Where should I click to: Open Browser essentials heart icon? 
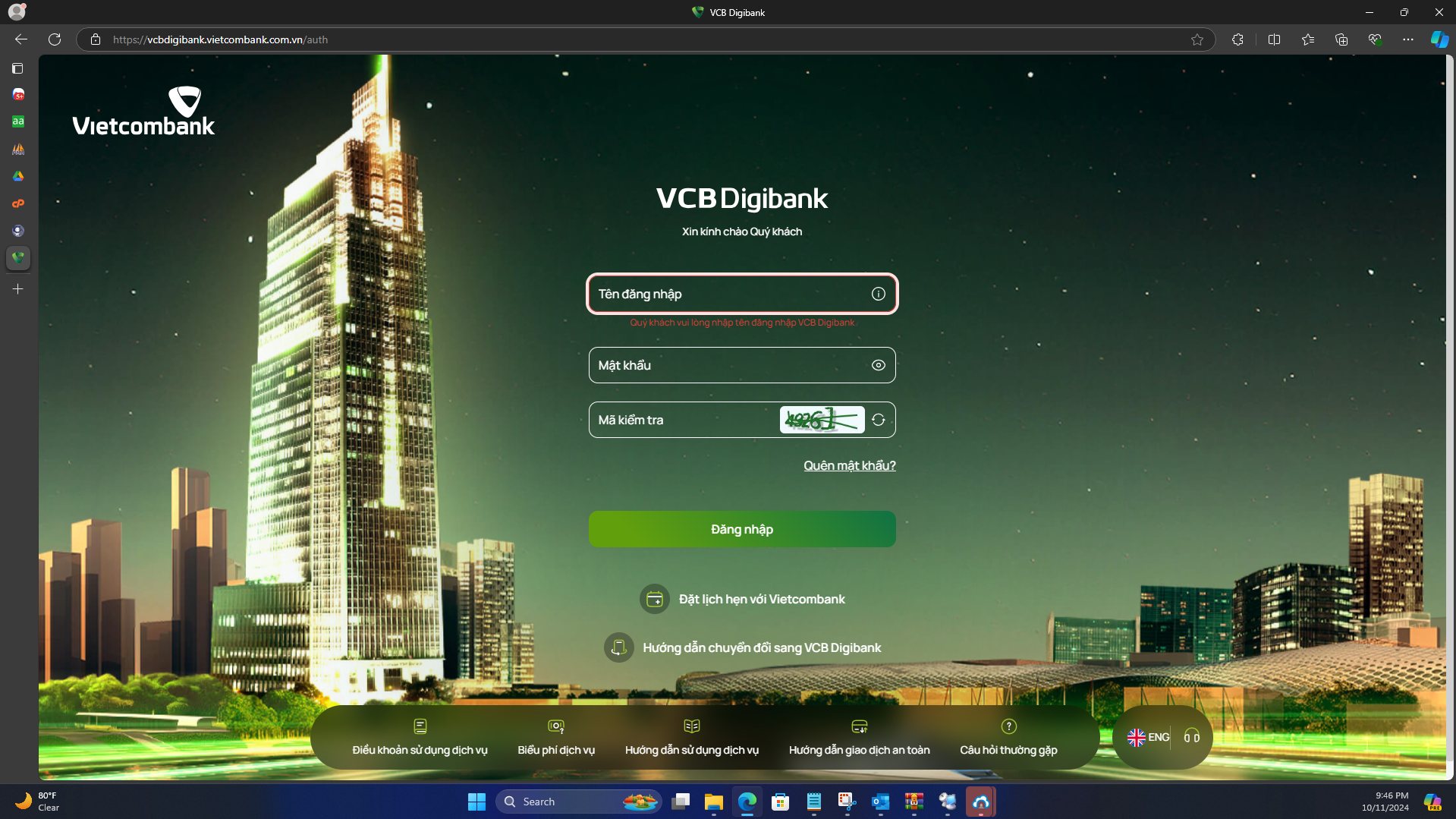1375,39
